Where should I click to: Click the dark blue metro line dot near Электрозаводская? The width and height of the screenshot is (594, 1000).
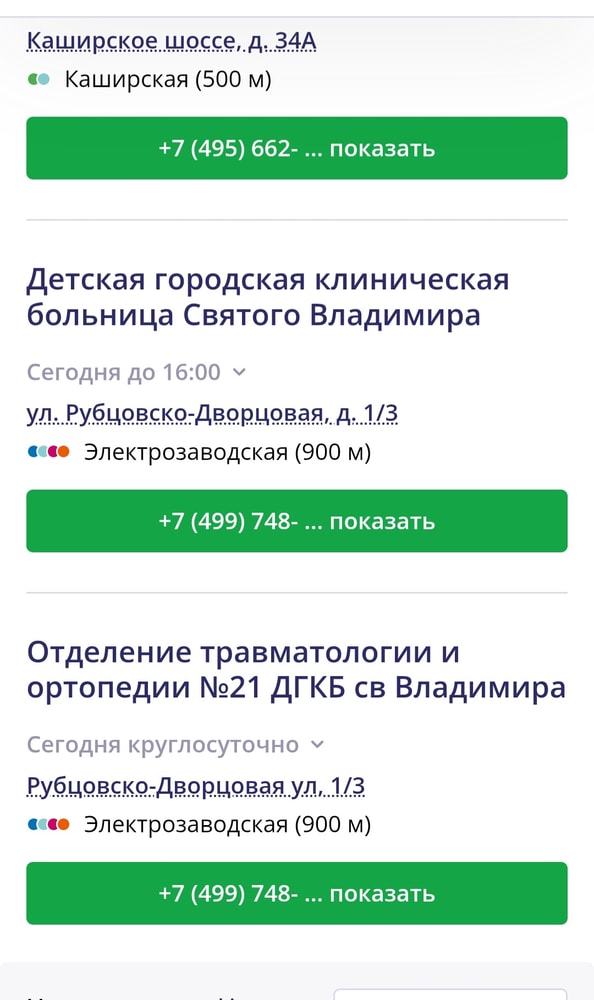32,451
